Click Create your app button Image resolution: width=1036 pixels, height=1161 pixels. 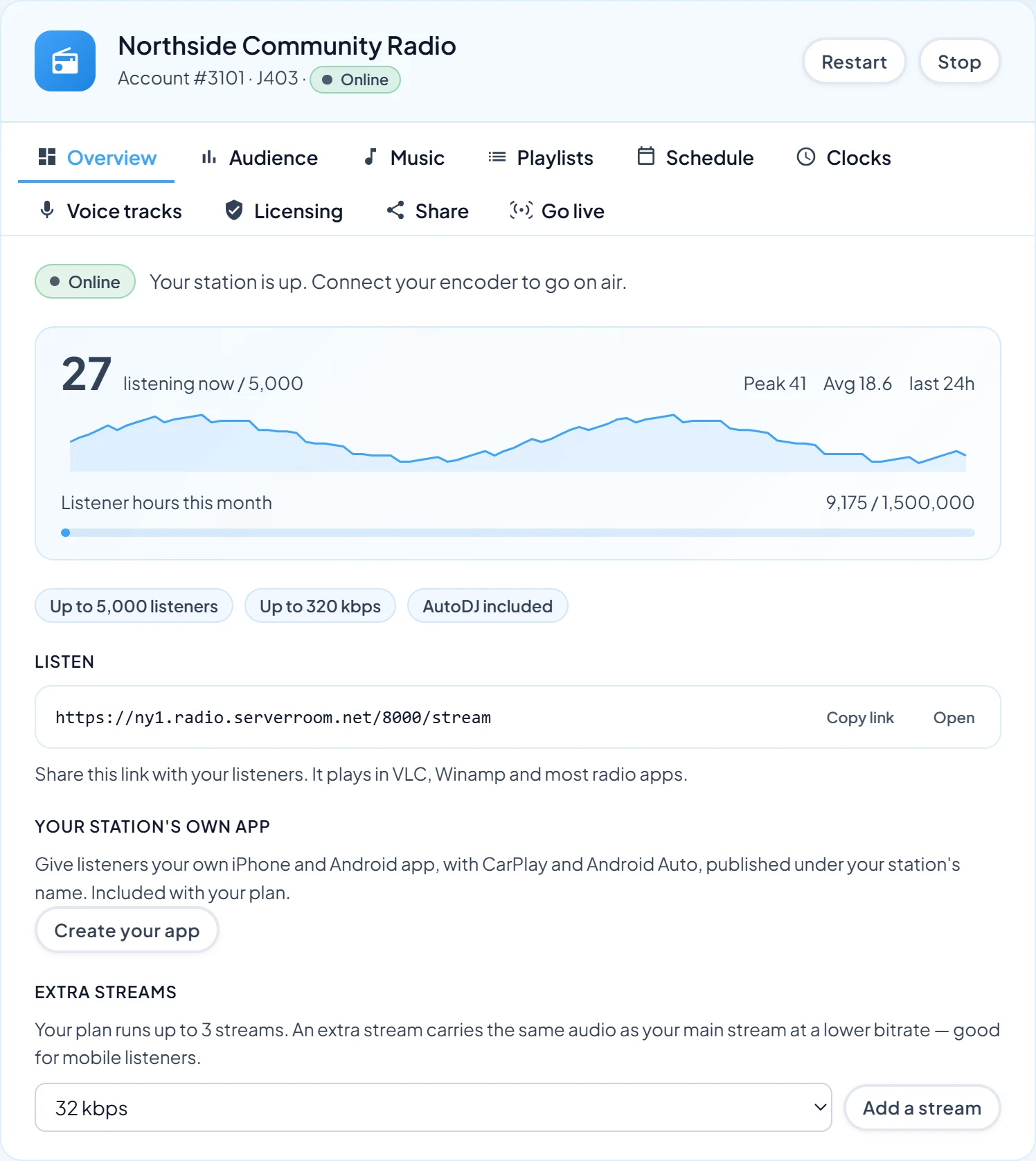[x=127, y=930]
